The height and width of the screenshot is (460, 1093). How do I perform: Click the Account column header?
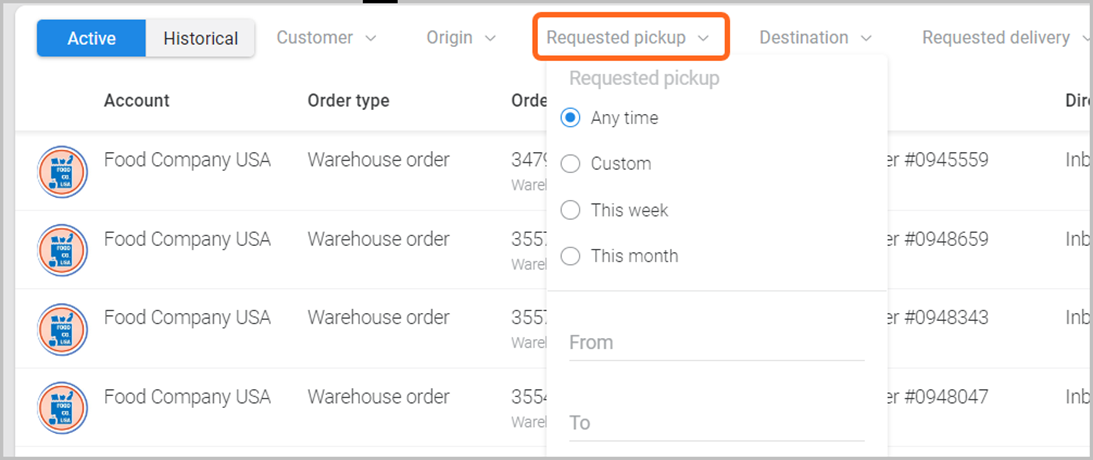[x=136, y=100]
